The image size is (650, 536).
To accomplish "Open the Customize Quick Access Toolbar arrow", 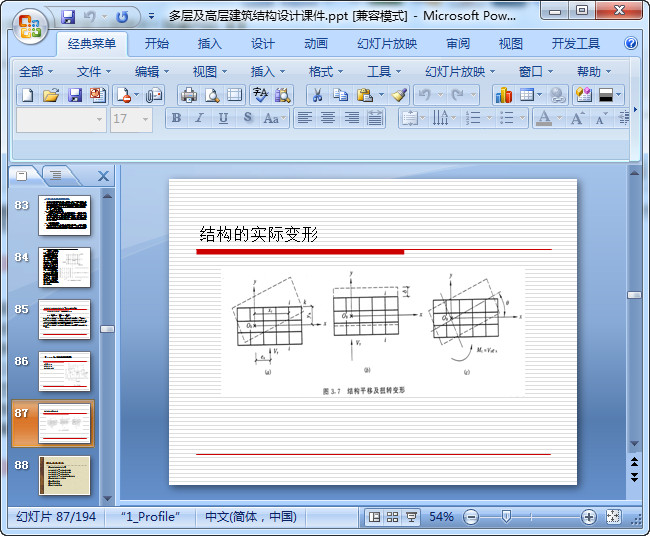I will point(151,17).
